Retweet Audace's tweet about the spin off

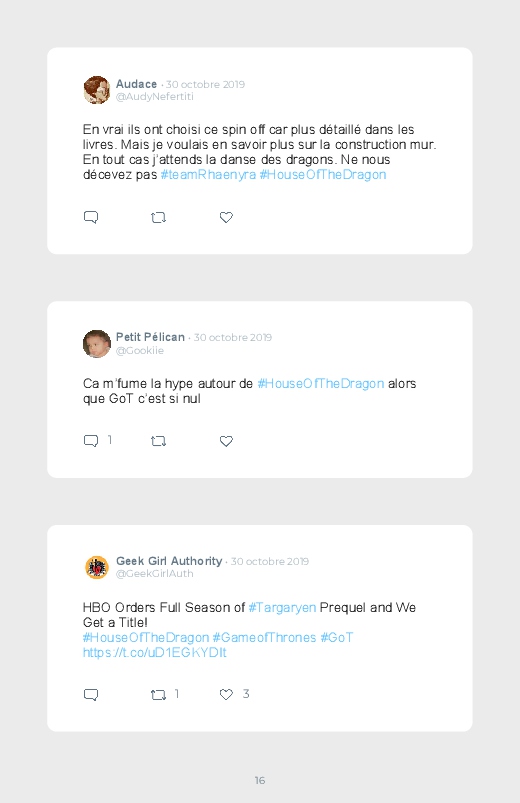pyautogui.click(x=158, y=218)
